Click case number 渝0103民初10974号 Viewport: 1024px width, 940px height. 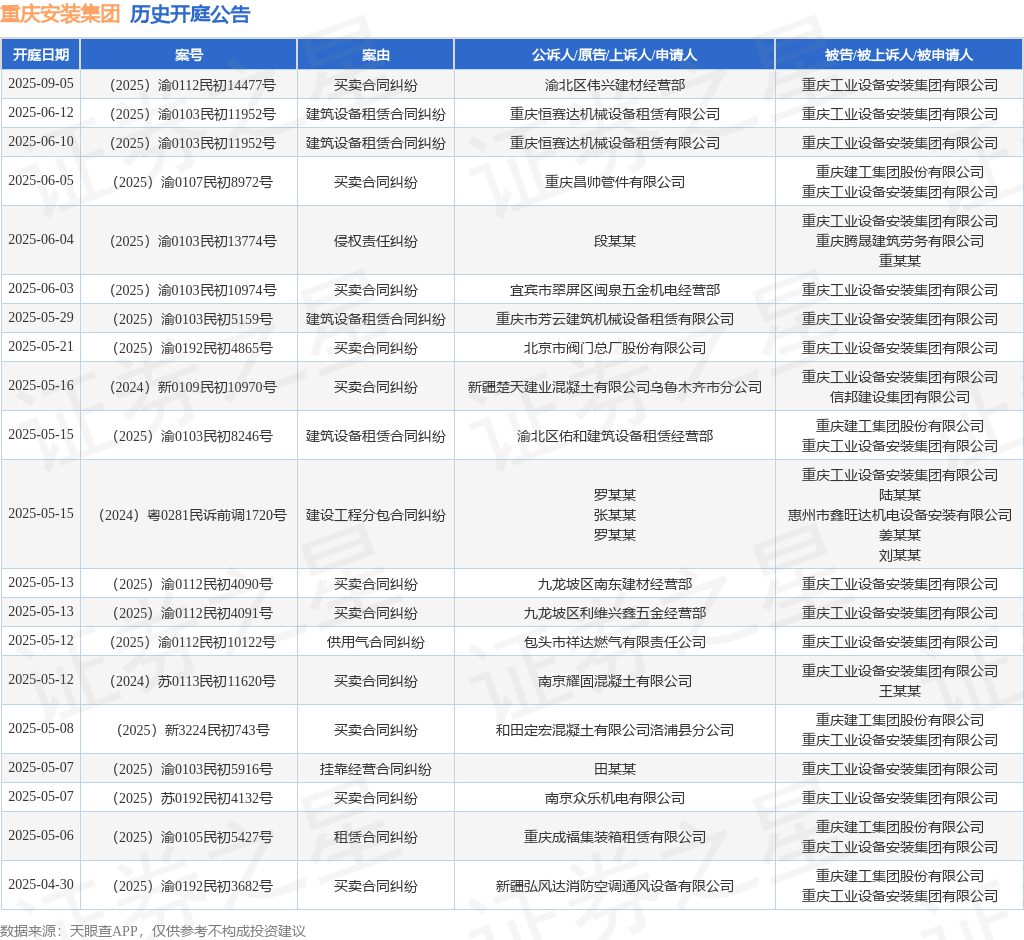point(217,291)
